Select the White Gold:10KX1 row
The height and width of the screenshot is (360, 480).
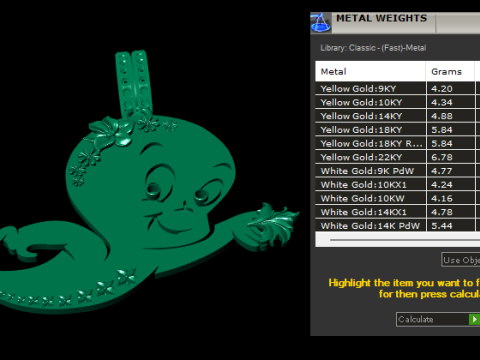[x=398, y=184]
